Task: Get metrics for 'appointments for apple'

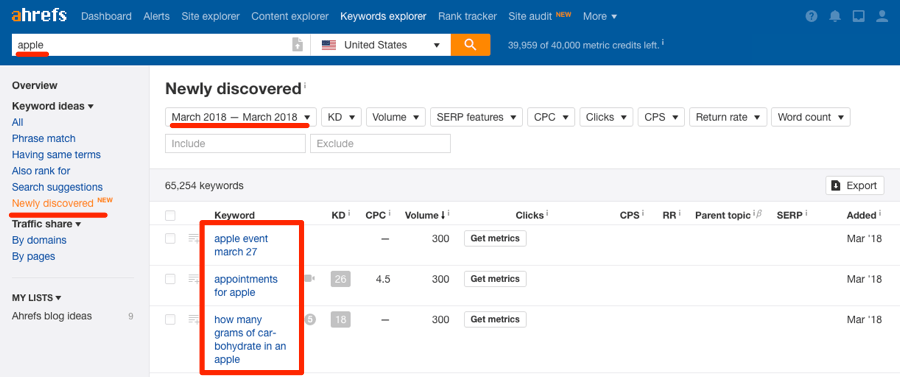Action: click(x=495, y=279)
